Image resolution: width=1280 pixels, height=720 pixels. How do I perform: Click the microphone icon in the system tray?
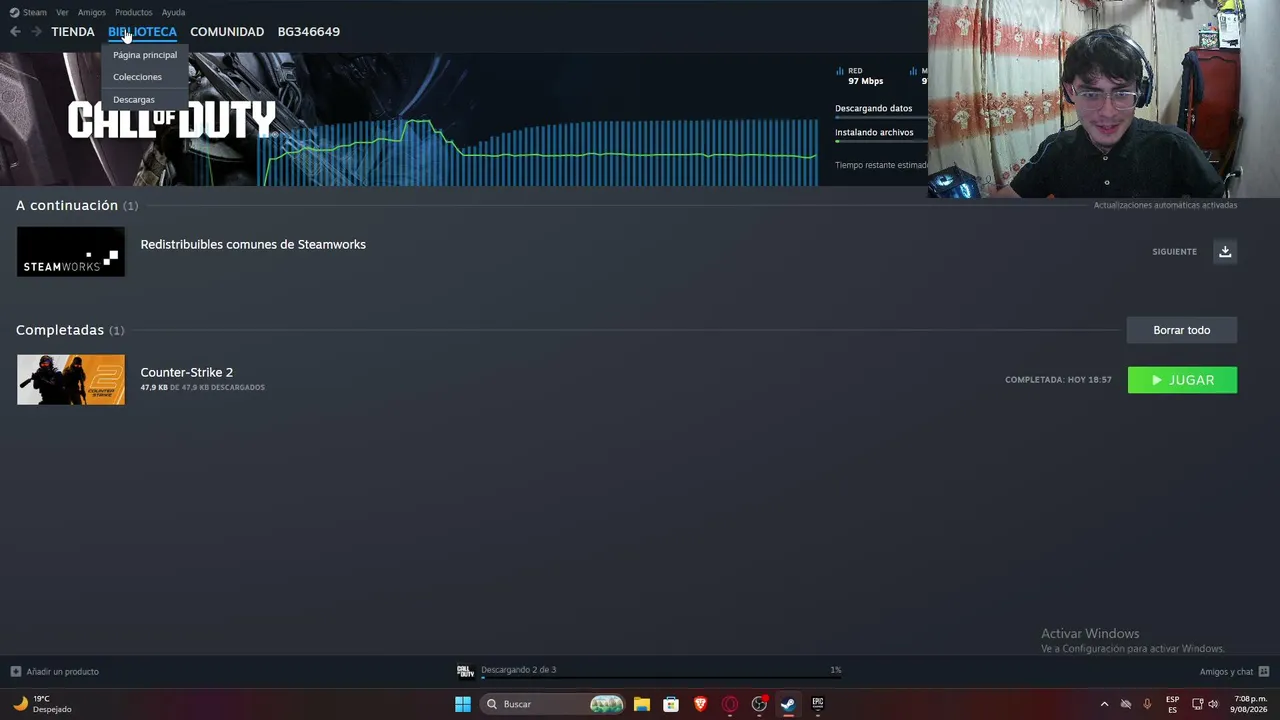[1147, 704]
